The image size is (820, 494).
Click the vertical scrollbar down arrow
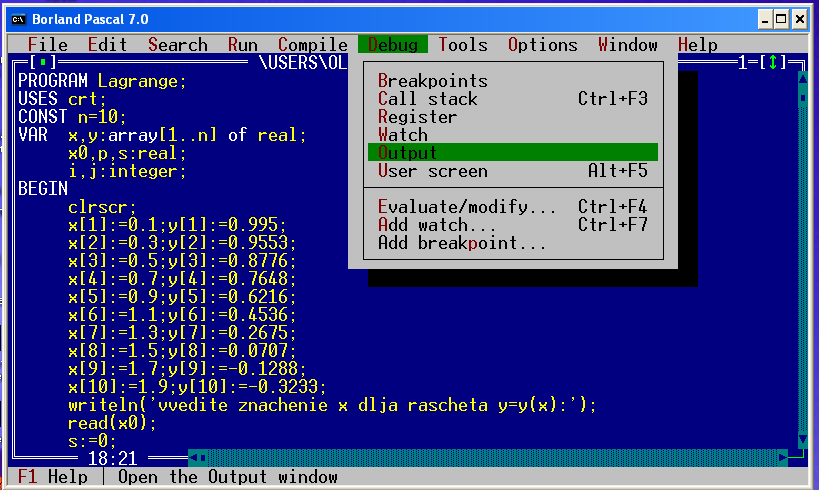(x=803, y=440)
